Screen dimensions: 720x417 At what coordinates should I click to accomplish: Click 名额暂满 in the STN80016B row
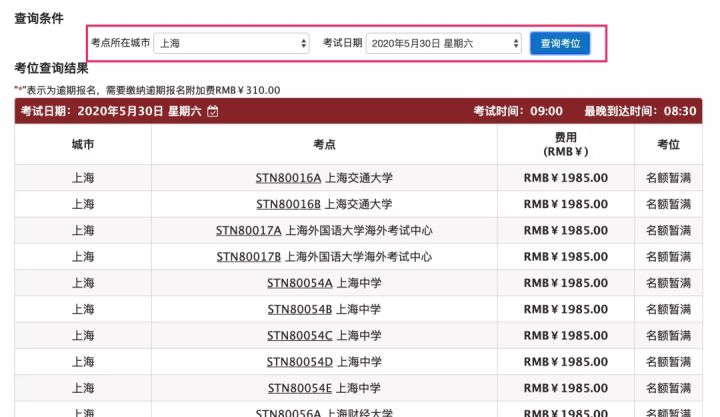(668, 204)
